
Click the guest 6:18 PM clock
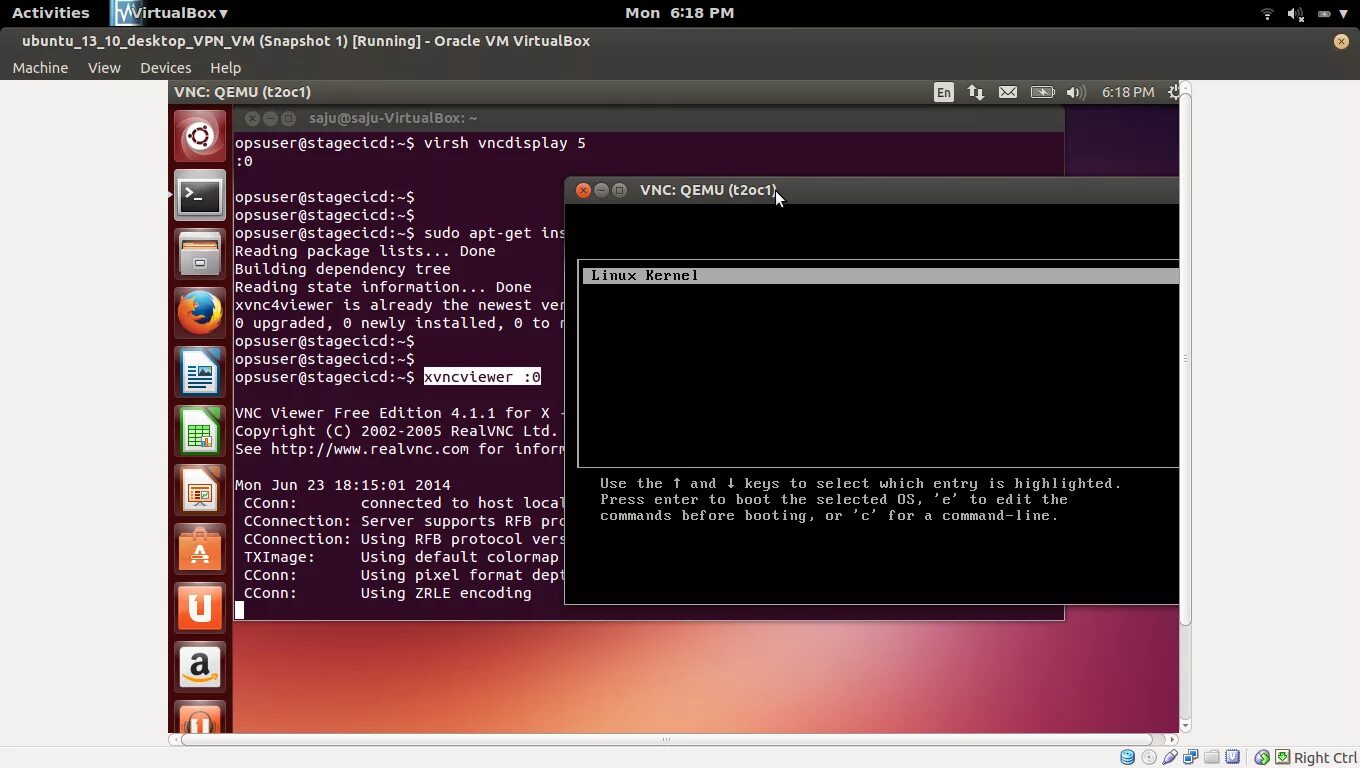pyautogui.click(x=1128, y=92)
